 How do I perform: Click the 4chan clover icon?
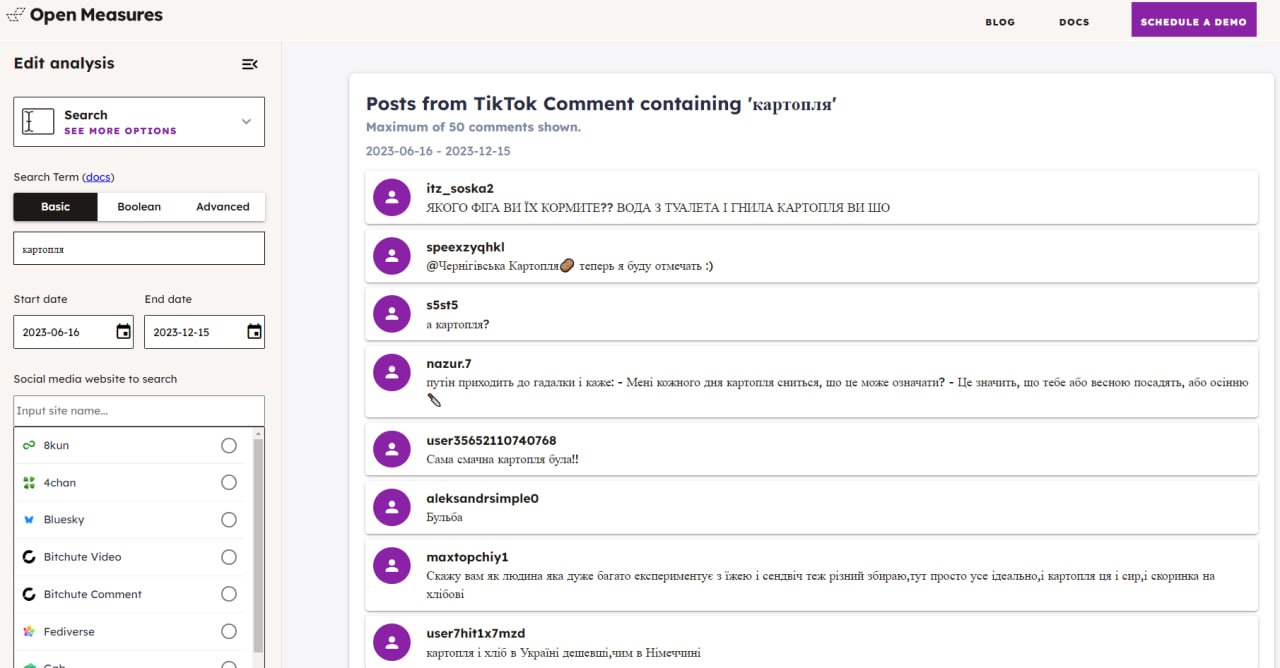point(29,482)
